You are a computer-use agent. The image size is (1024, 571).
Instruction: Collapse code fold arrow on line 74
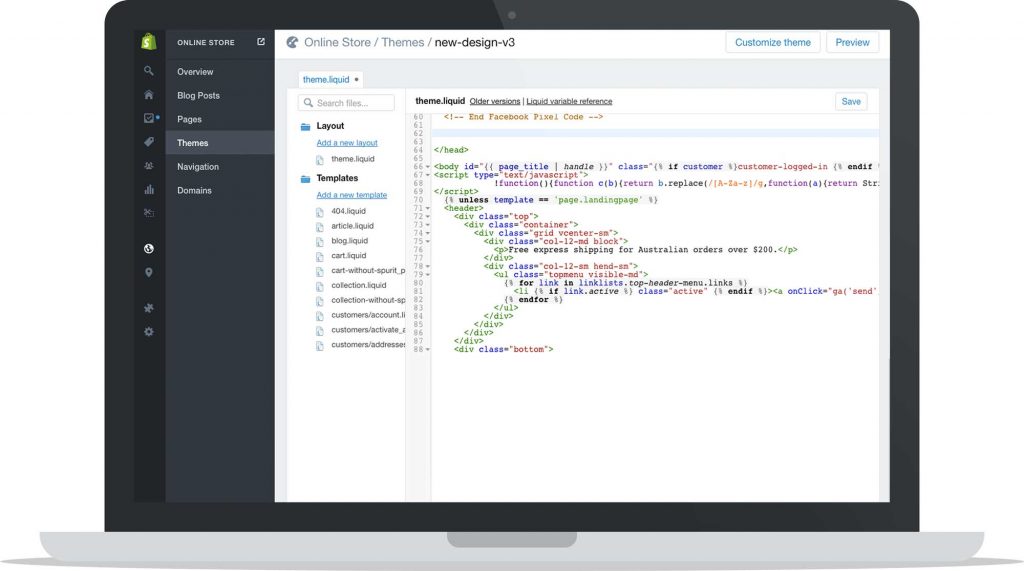coord(428,233)
